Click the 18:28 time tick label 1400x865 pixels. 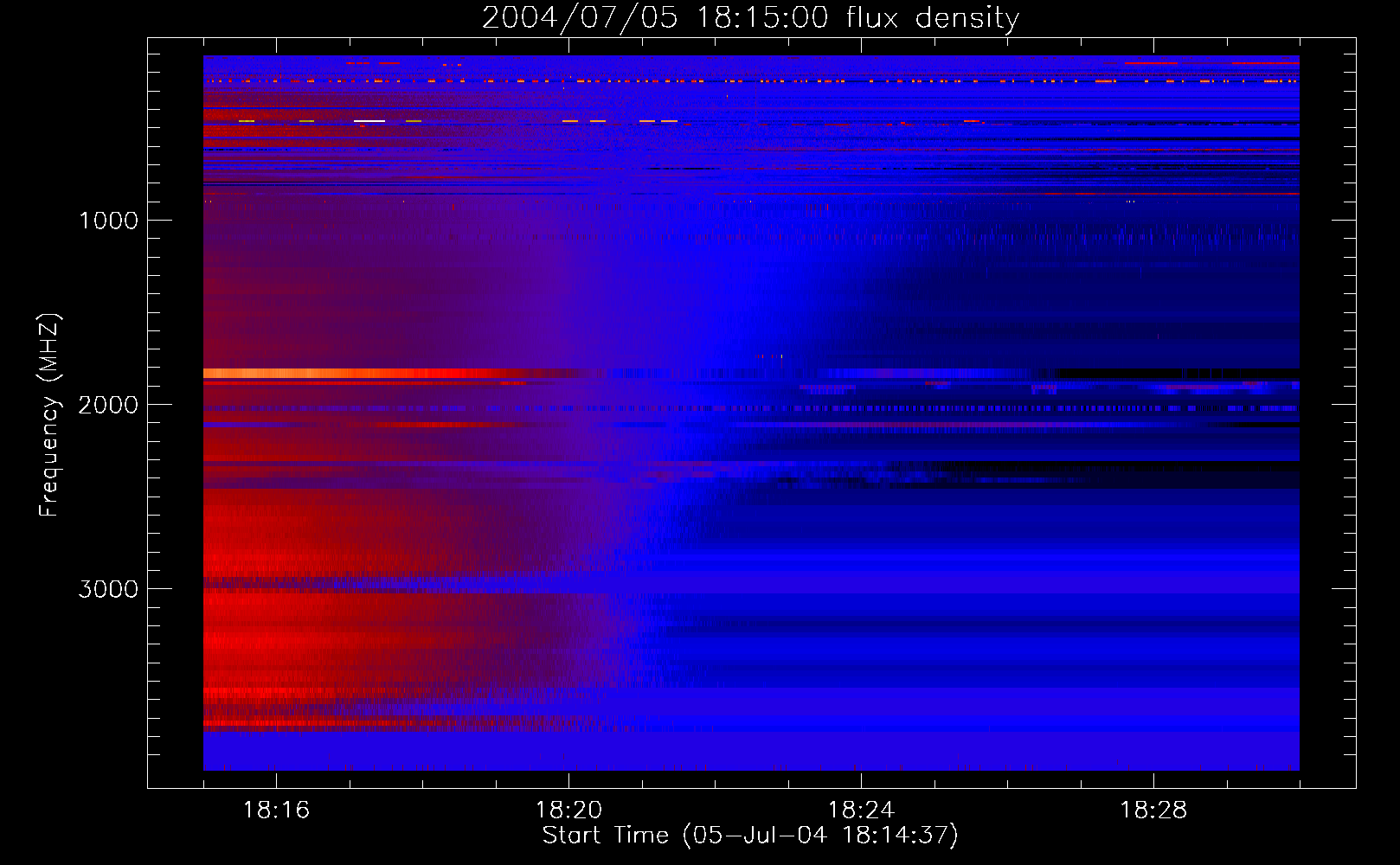tap(1153, 811)
